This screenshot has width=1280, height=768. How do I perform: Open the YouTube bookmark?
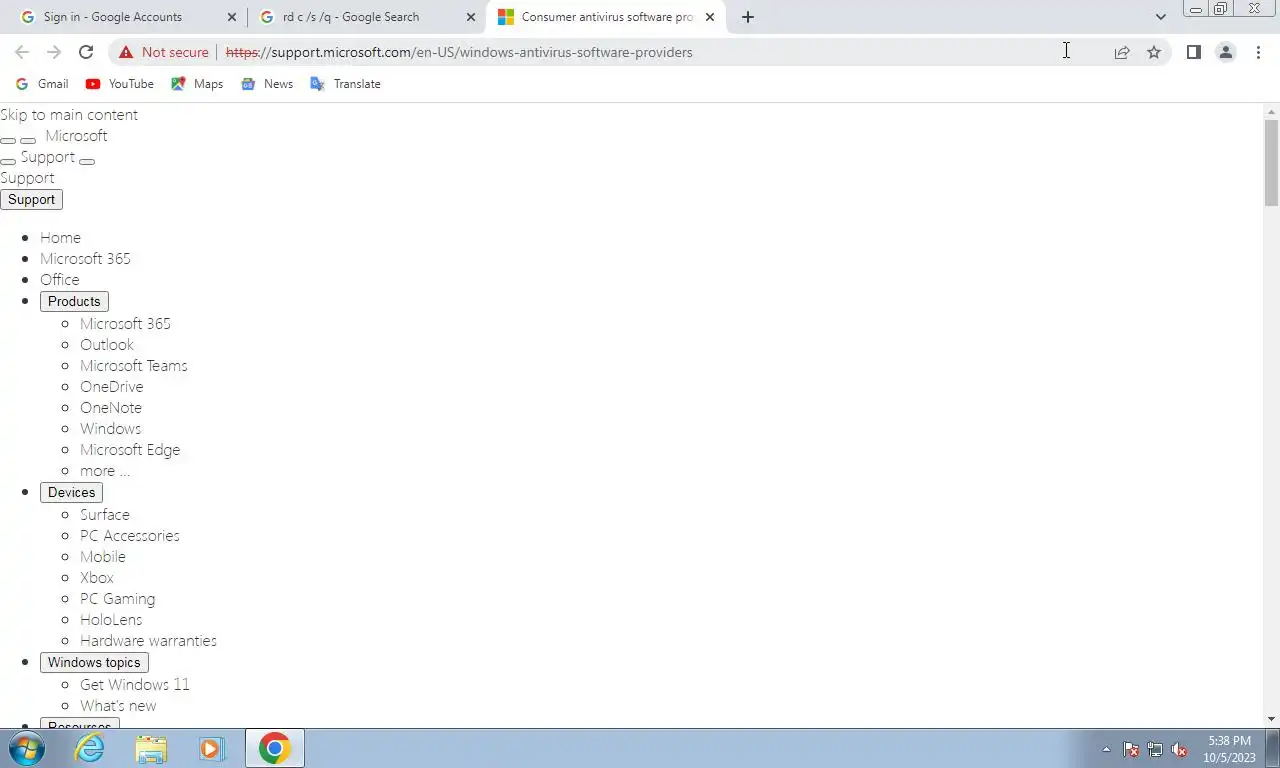pyautogui.click(x=120, y=84)
